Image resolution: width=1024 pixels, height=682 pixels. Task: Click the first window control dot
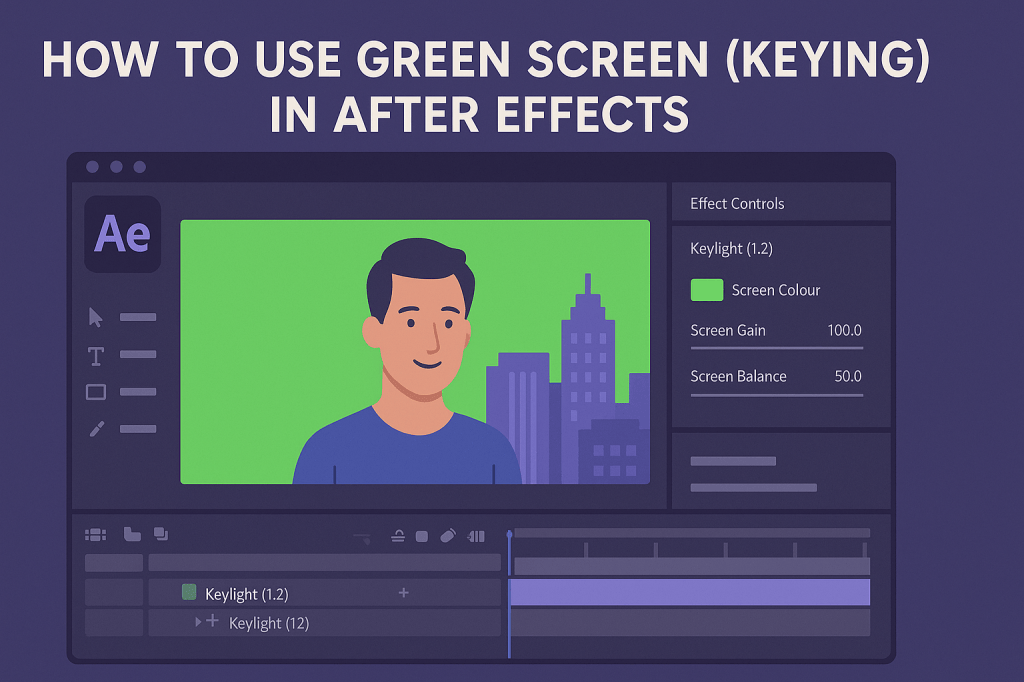click(x=92, y=167)
